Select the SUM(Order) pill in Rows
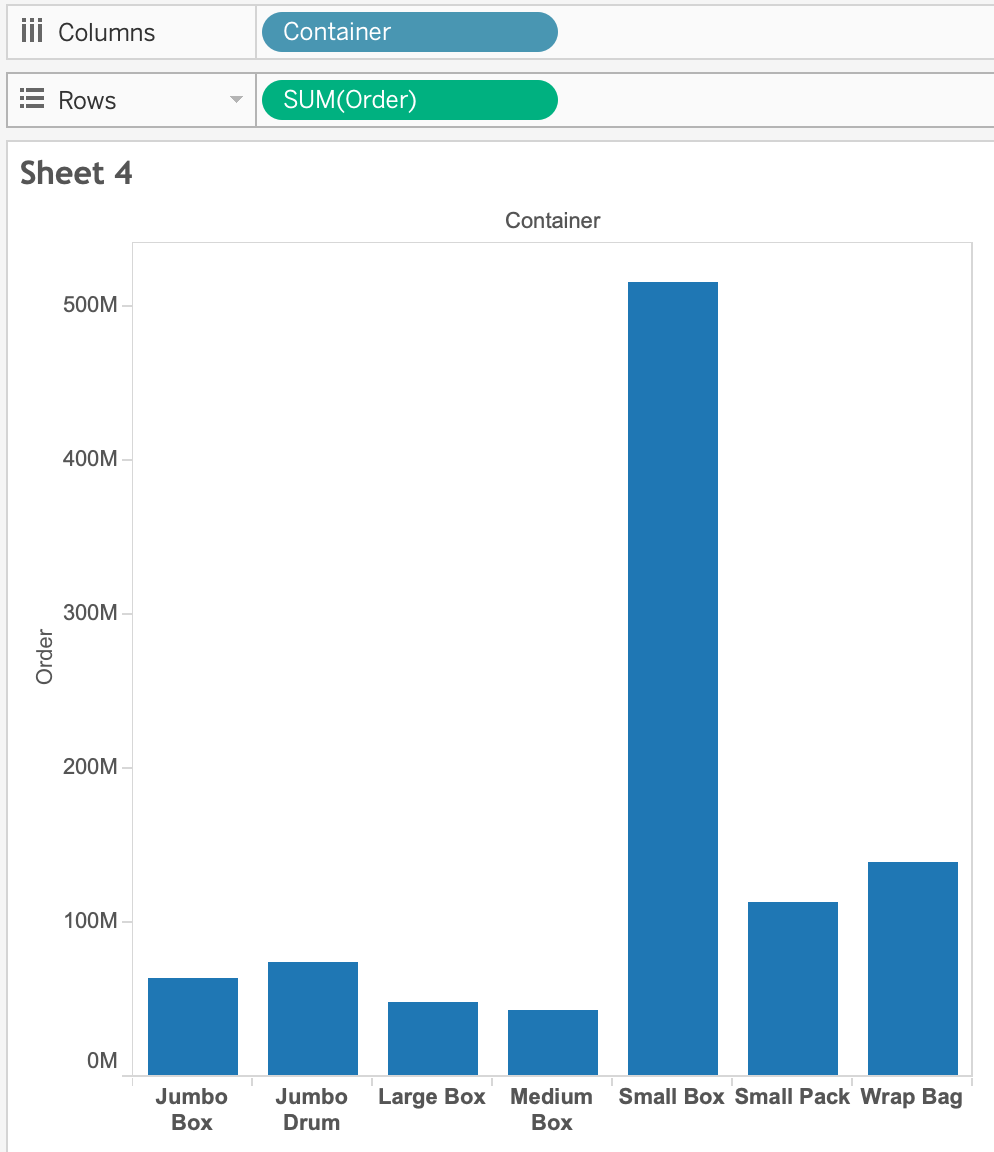Image resolution: width=994 pixels, height=1152 pixels. pos(409,100)
